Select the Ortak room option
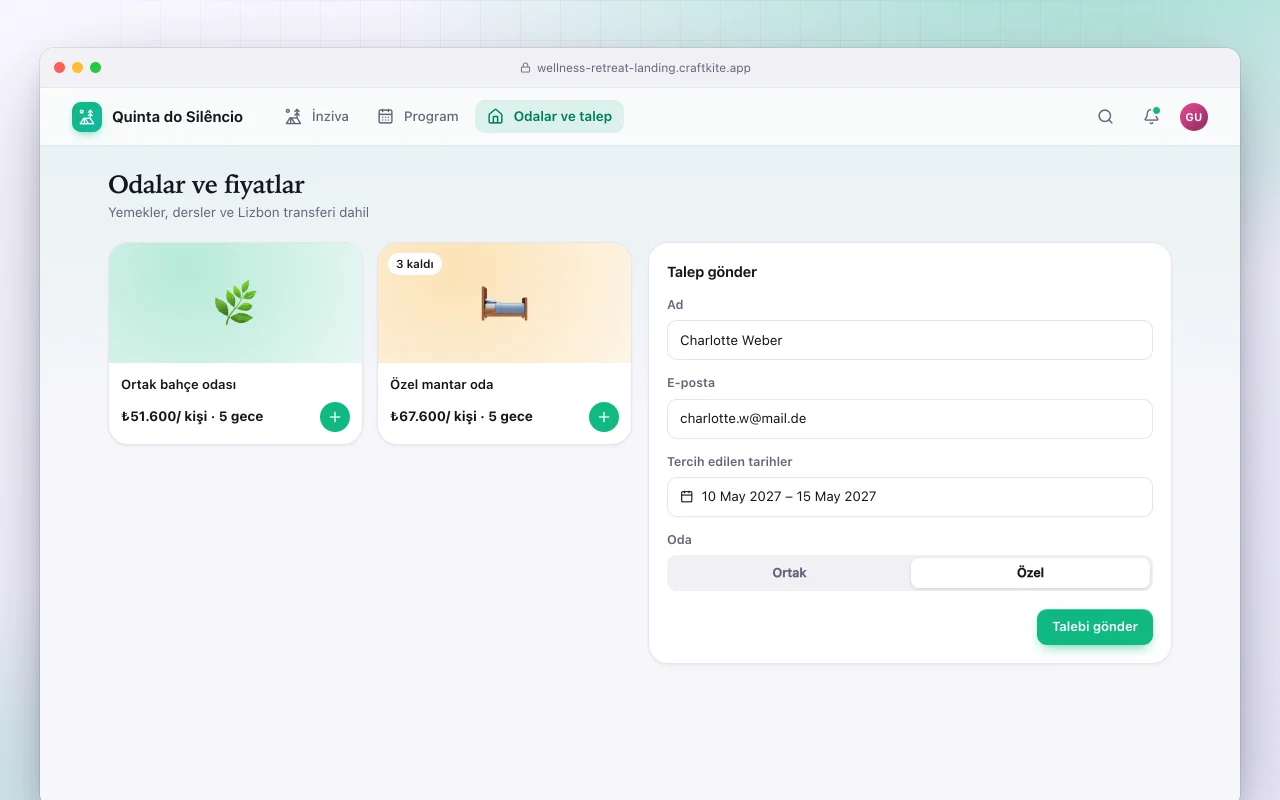1280x800 pixels. (x=789, y=573)
